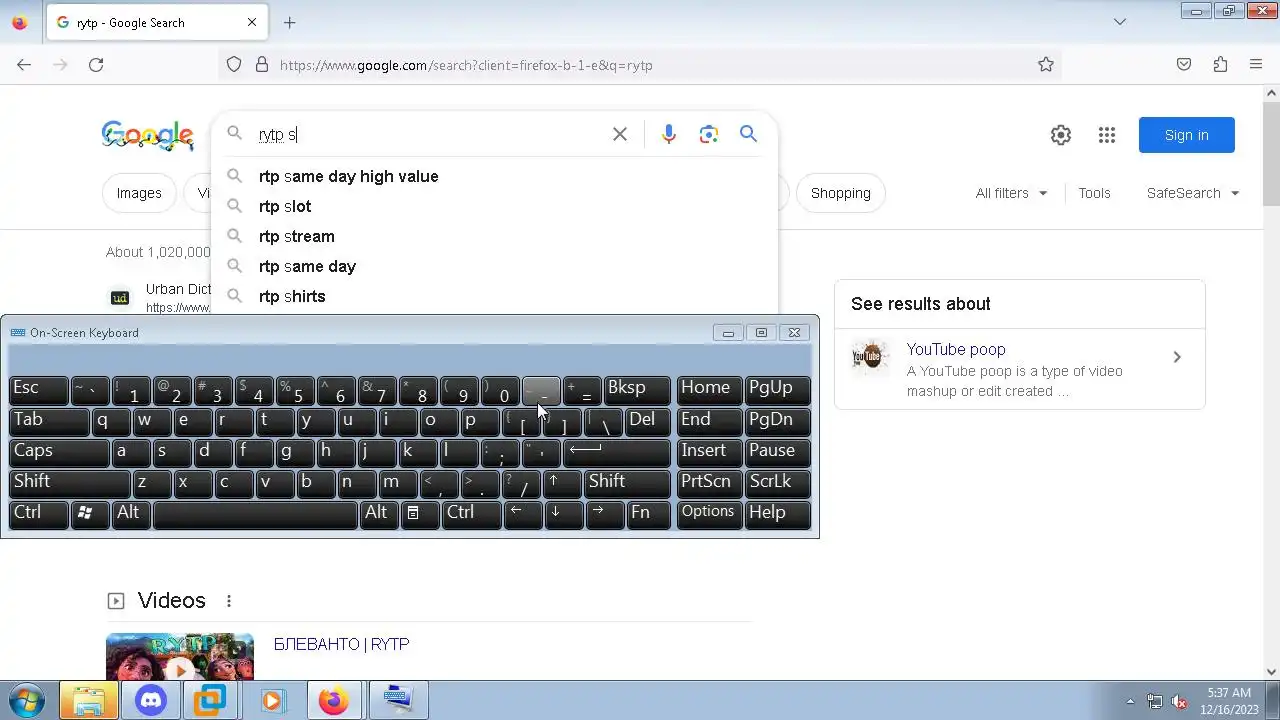Click the Sign in button

tap(1187, 135)
